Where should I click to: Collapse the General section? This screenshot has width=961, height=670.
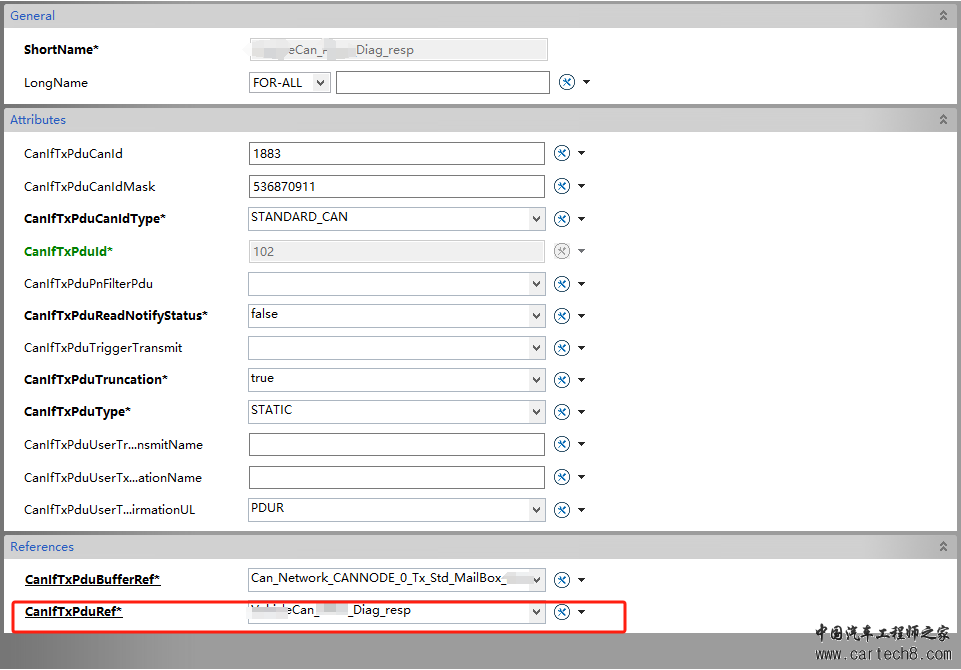943,16
